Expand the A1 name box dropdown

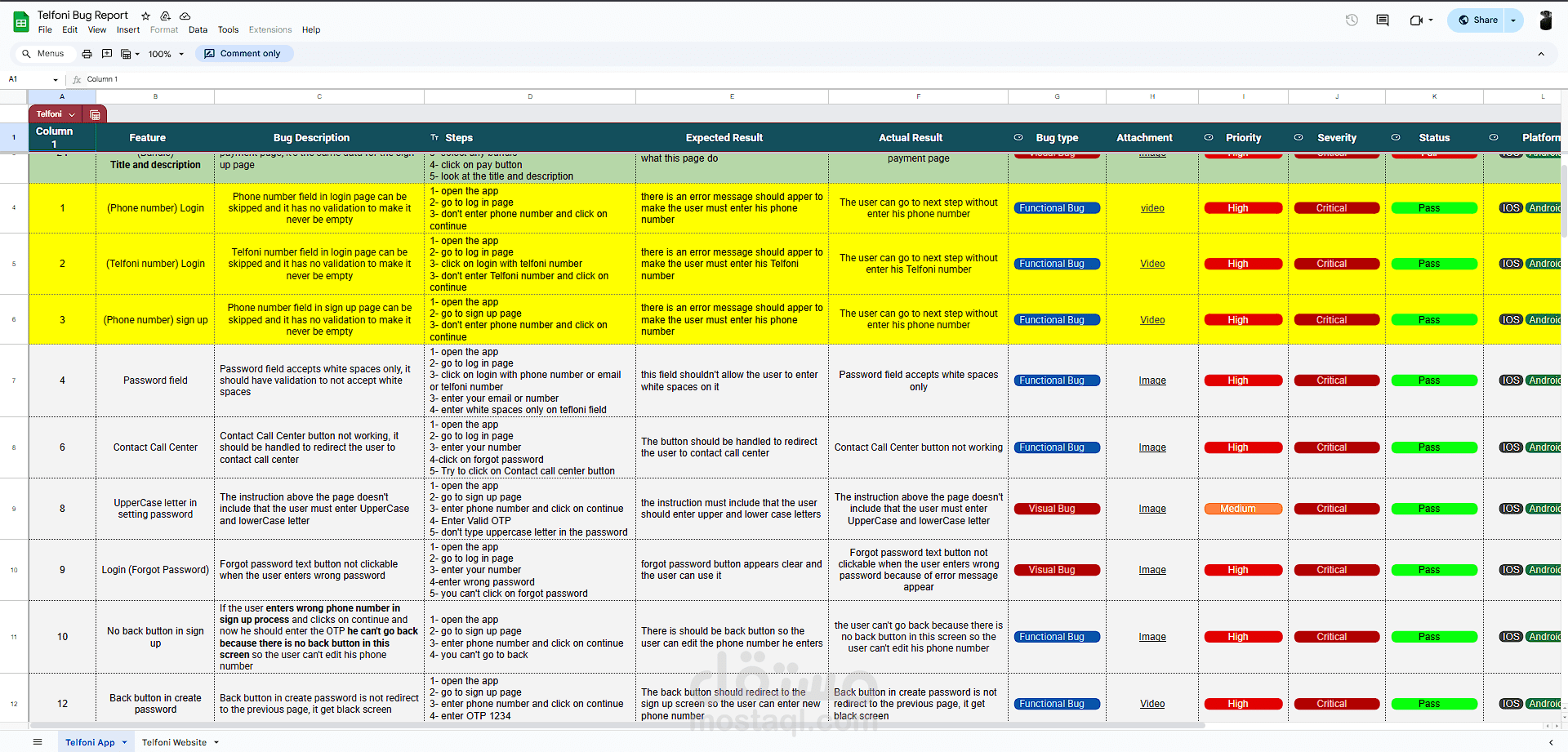[56, 80]
